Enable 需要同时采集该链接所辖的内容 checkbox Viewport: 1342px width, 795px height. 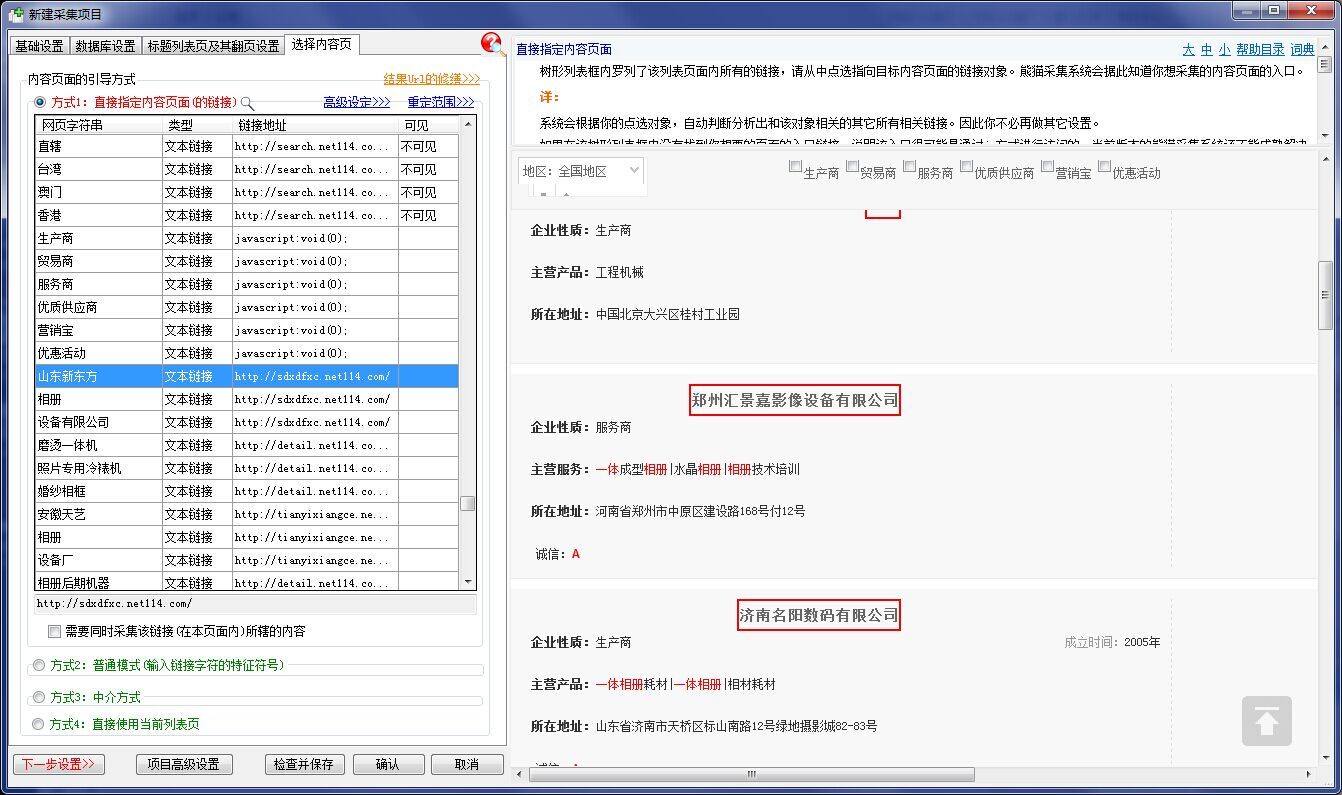55,632
